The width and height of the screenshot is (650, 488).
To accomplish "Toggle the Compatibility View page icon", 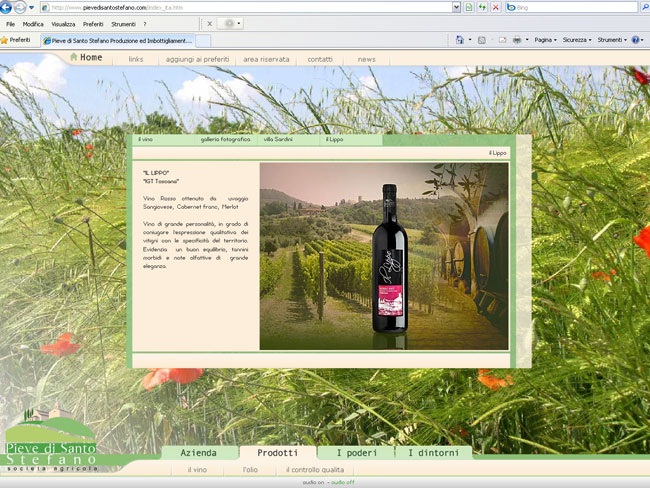I will (469, 7).
